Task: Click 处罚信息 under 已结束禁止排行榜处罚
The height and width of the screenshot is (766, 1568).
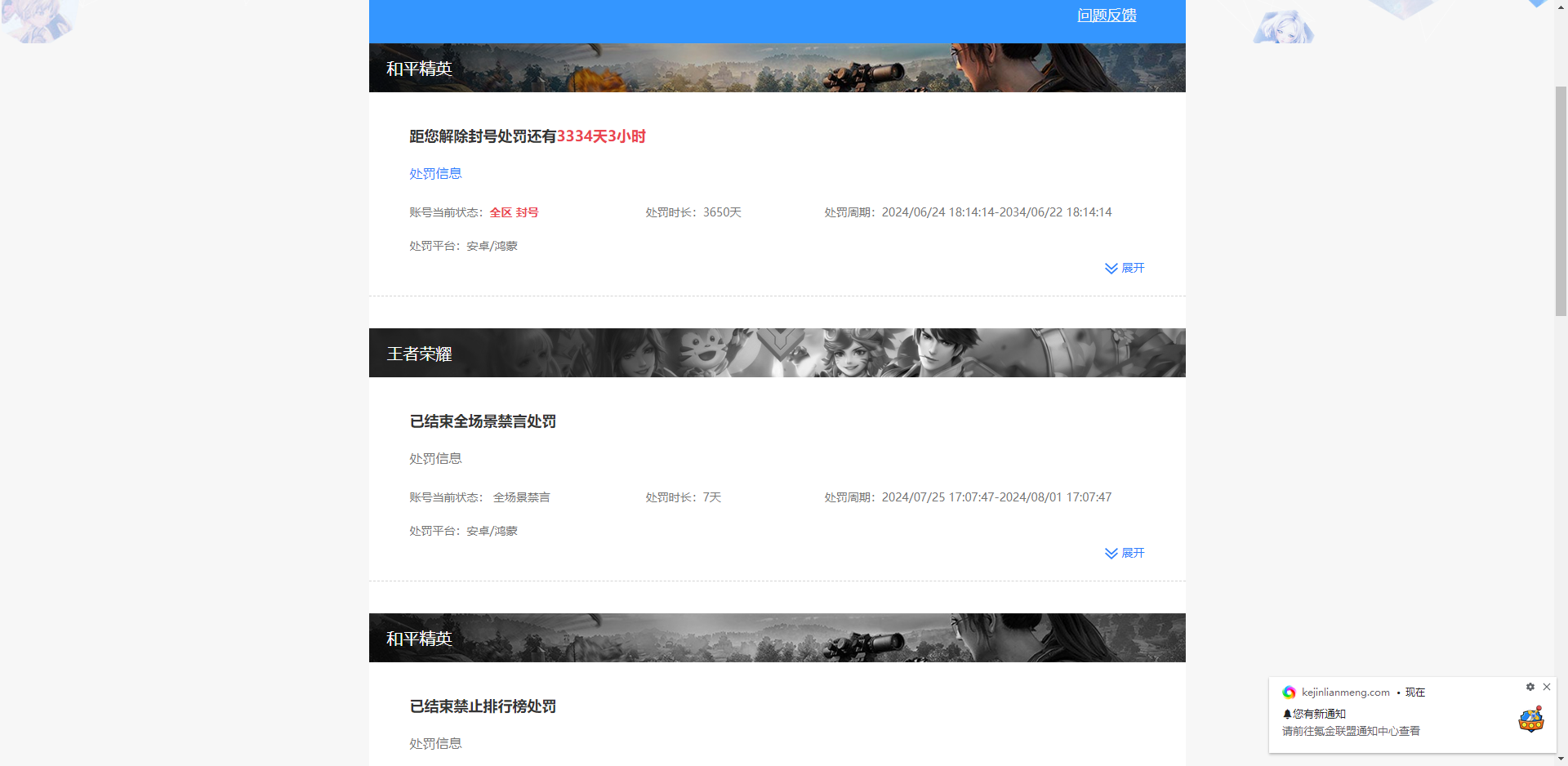Action: (x=435, y=743)
